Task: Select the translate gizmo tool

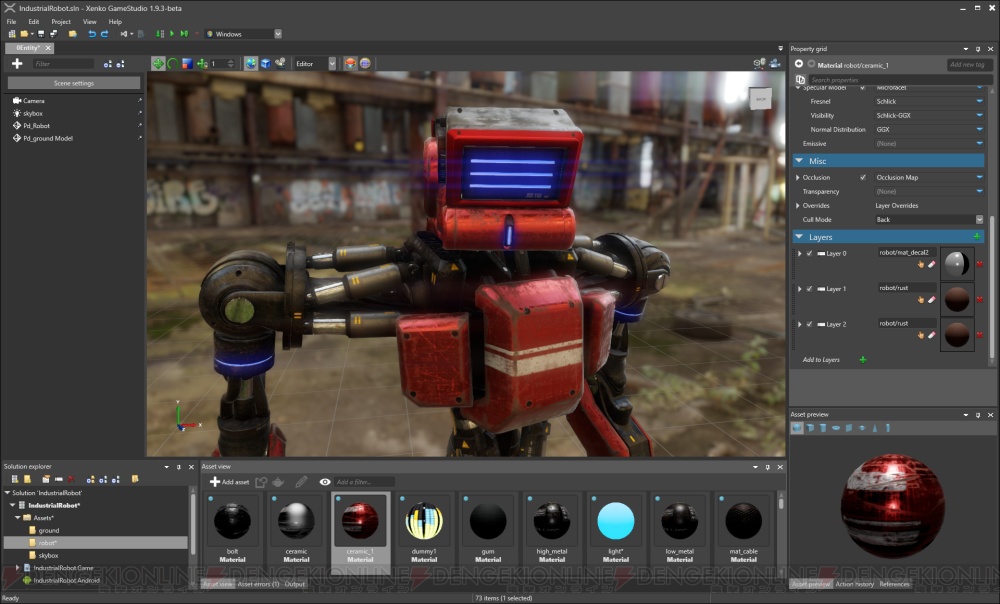Action: coord(158,64)
